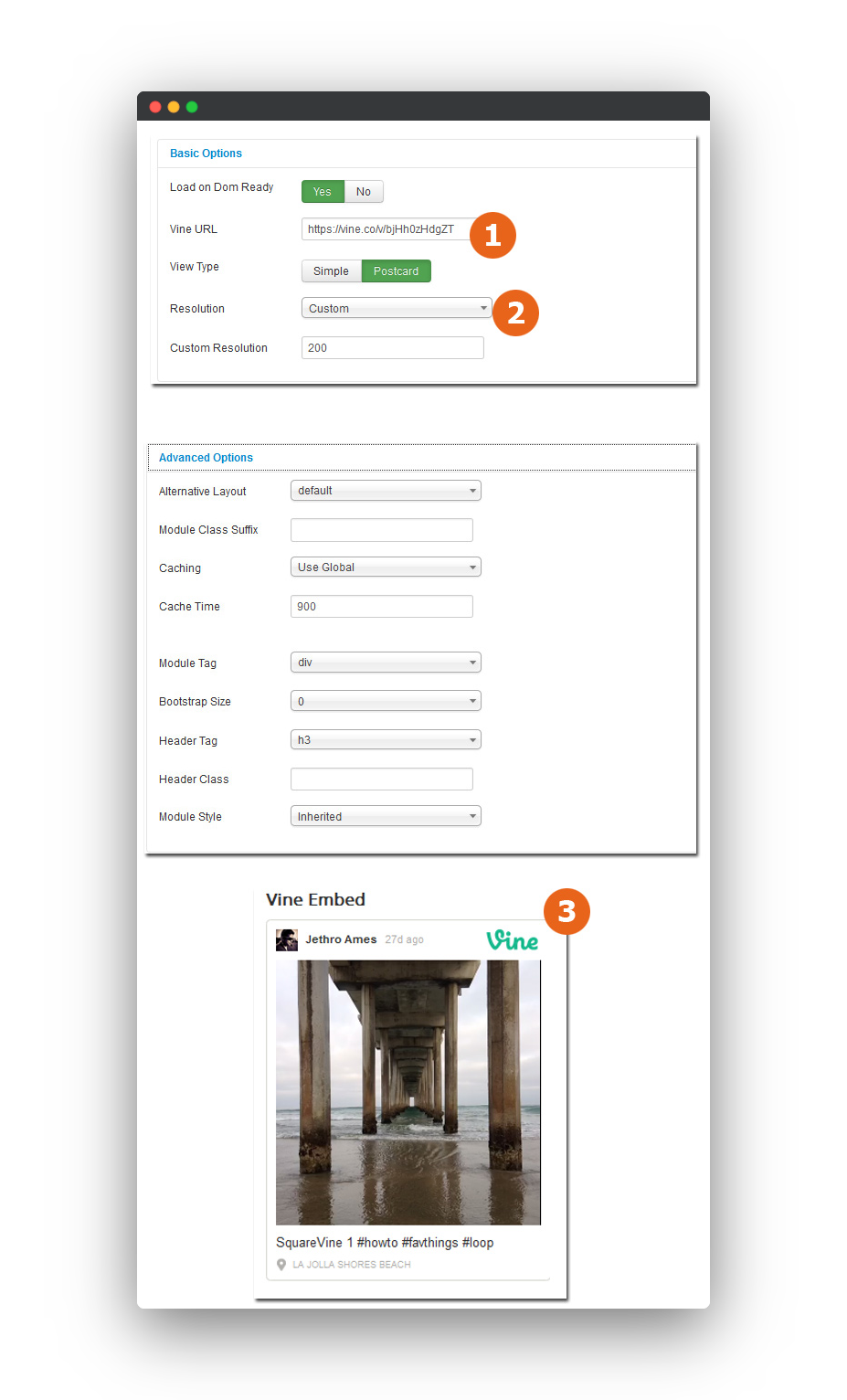The height and width of the screenshot is (1400, 847).
Task: Select the Simple view type
Action: pyautogui.click(x=331, y=270)
